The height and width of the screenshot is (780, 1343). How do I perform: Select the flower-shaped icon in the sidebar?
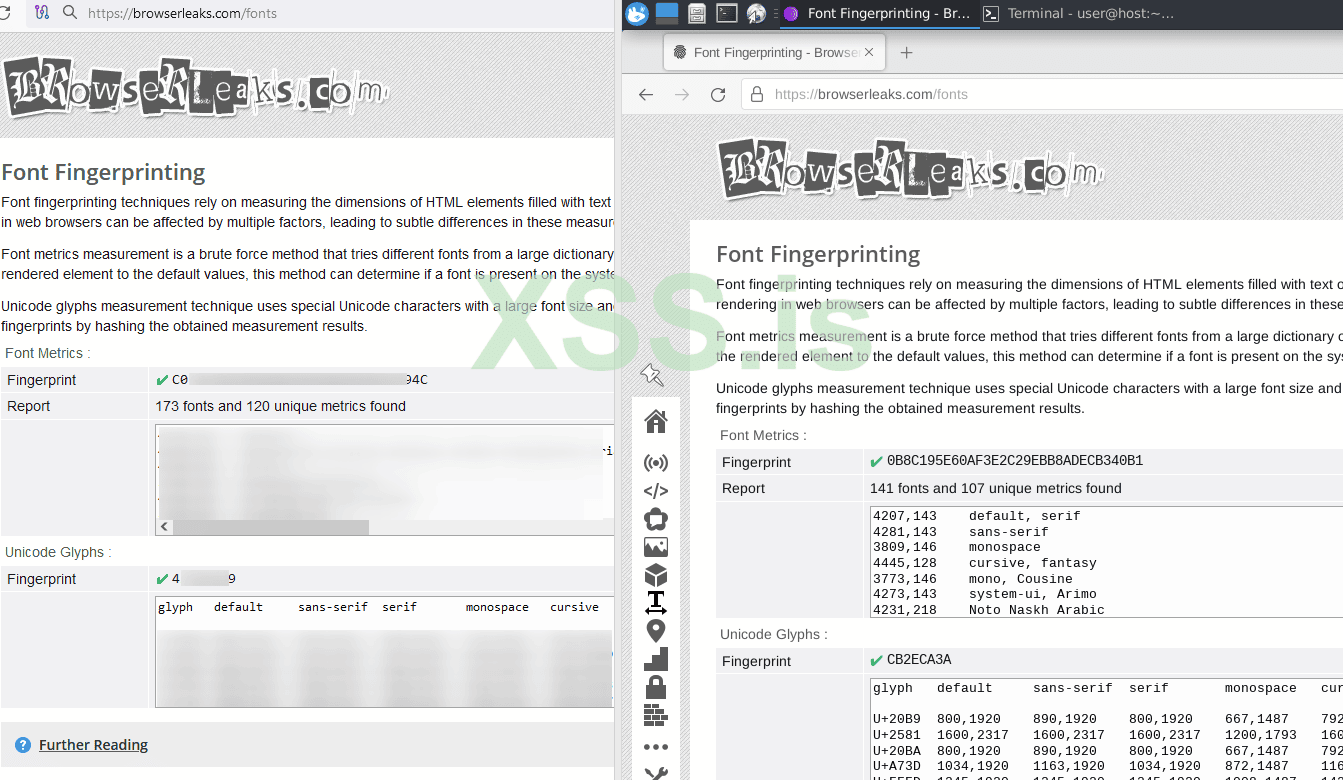[x=656, y=519]
